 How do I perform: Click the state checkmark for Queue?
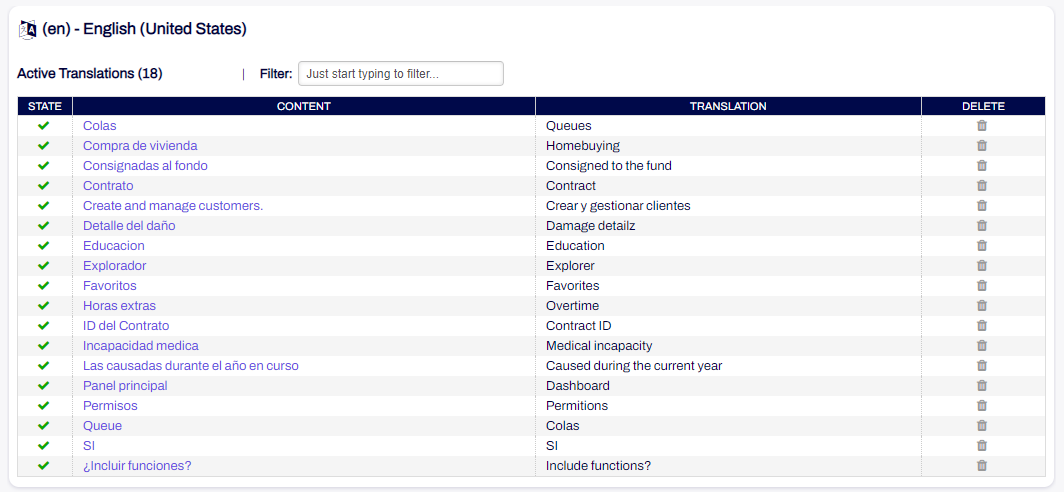click(x=44, y=425)
